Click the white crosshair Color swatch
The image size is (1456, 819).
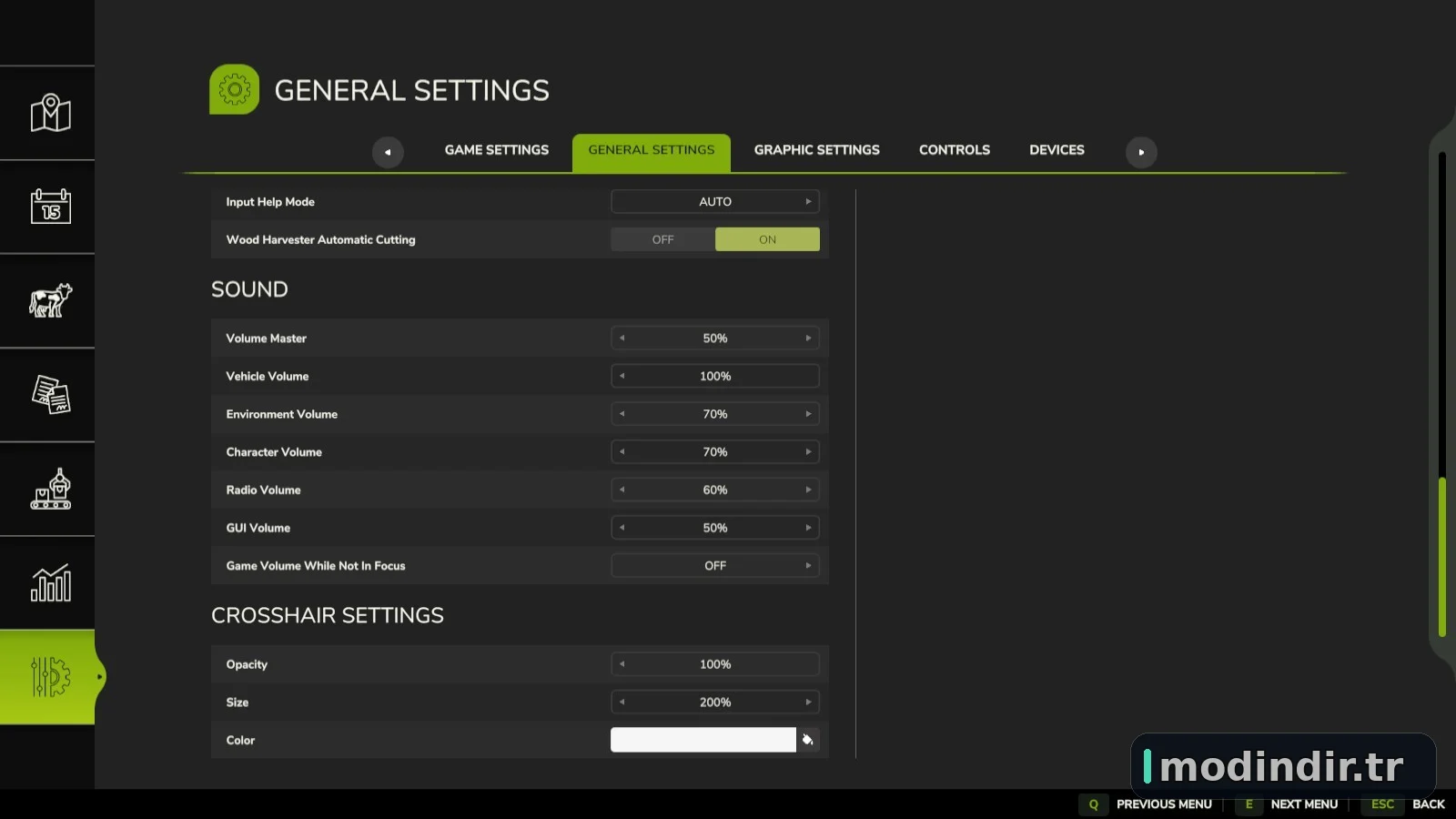[x=703, y=740]
